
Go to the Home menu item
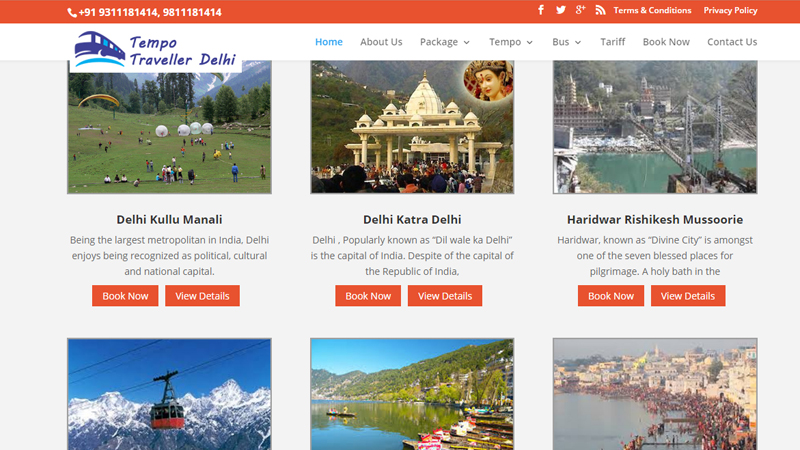[x=328, y=42]
